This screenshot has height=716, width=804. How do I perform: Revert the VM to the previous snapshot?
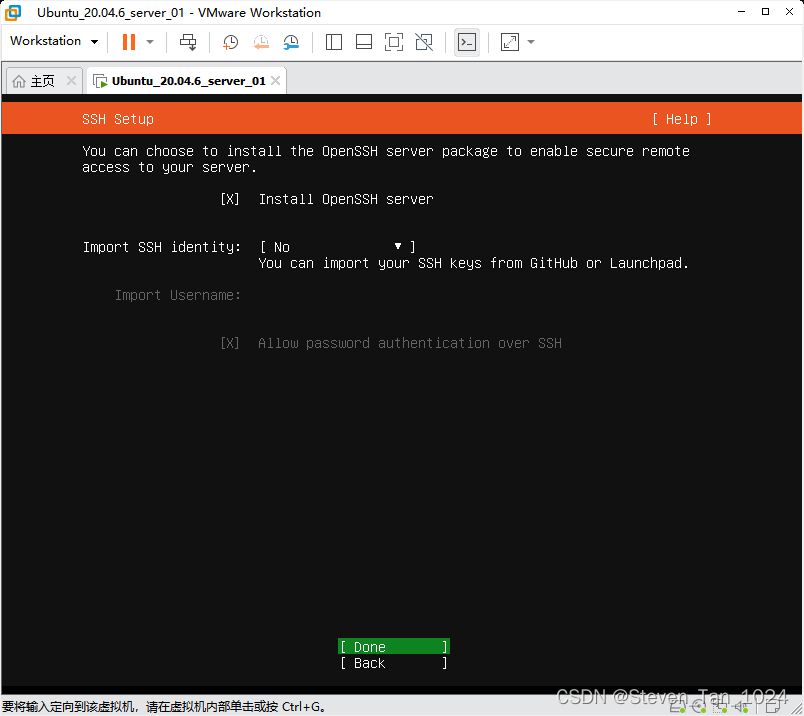click(x=261, y=42)
